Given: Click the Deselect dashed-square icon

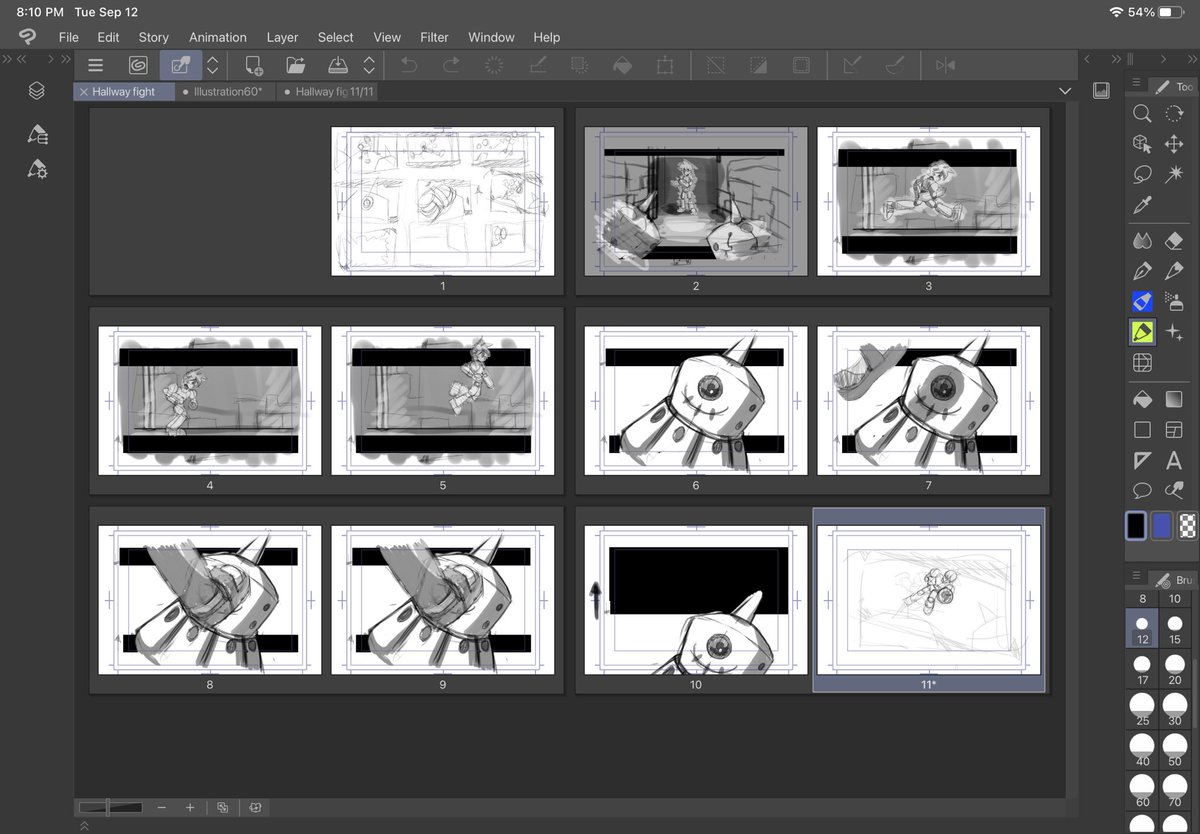Looking at the screenshot, I should tap(715, 65).
